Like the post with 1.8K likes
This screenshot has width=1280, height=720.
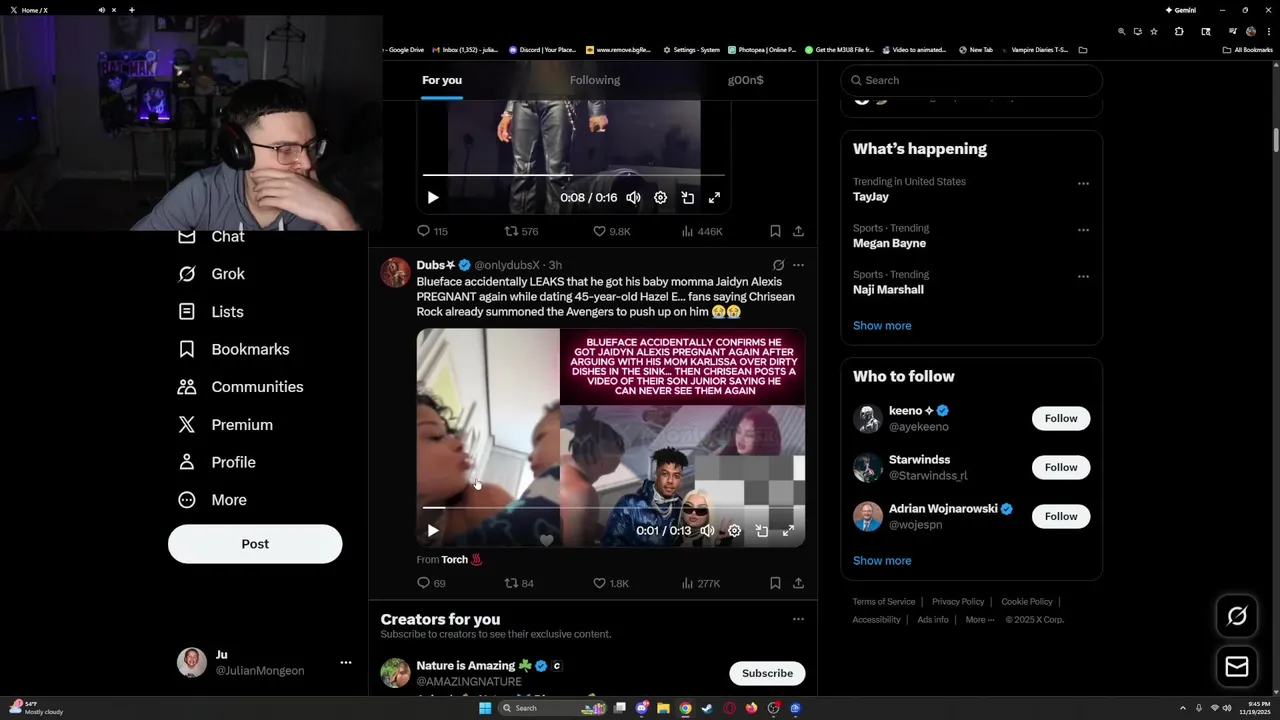pos(610,583)
